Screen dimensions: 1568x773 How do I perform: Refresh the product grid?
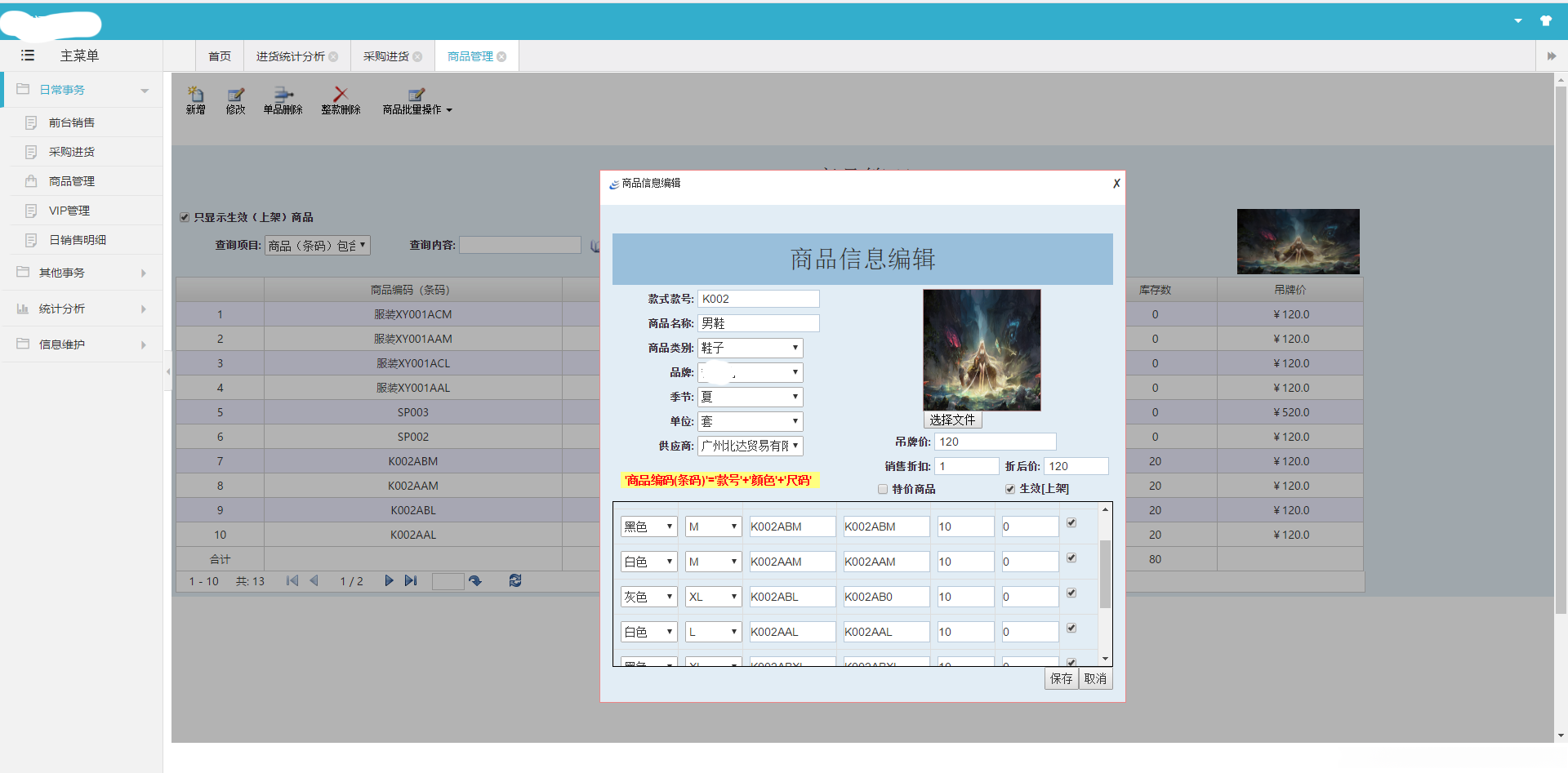tap(515, 581)
